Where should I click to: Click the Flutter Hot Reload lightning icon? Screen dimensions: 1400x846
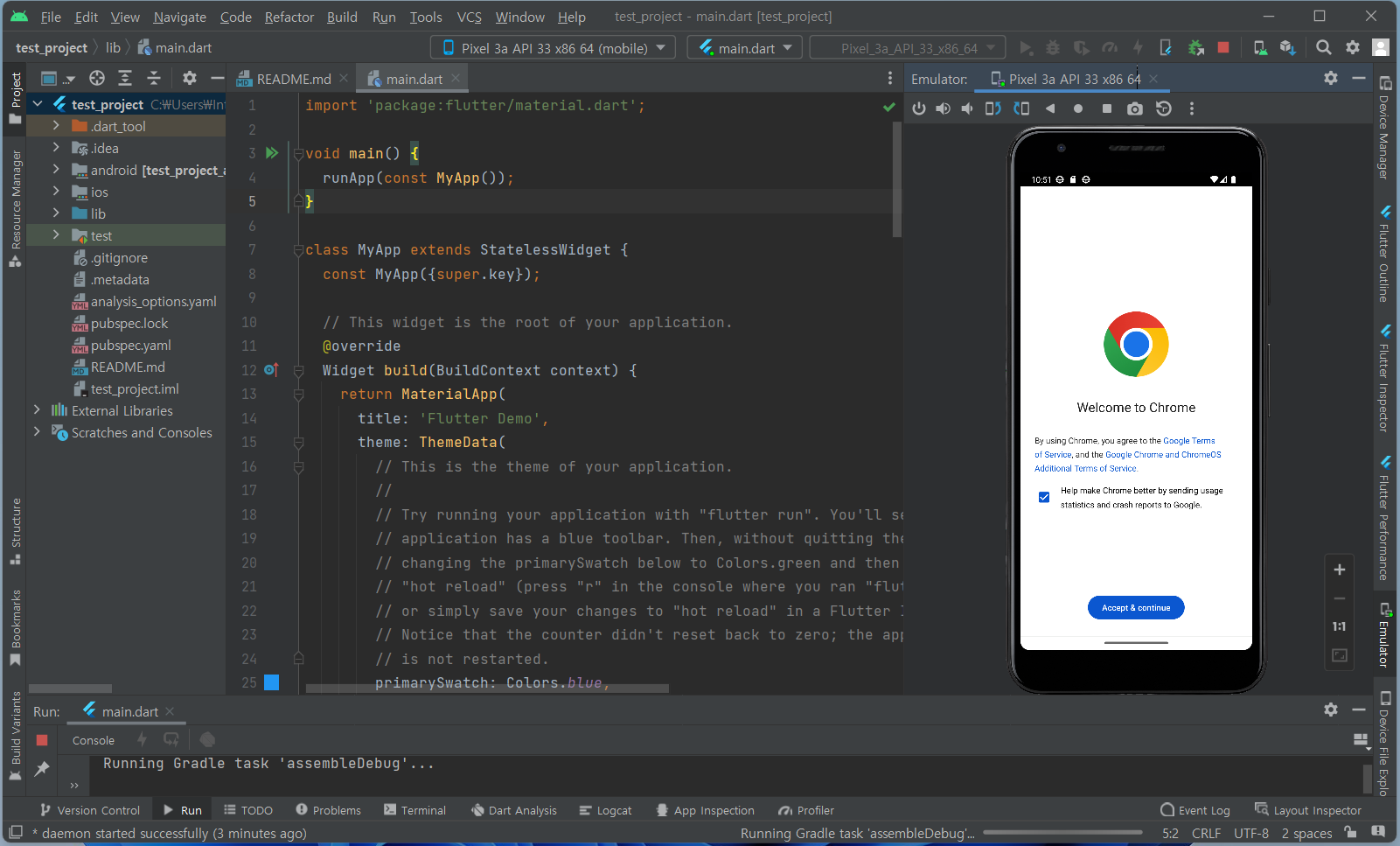tap(1138, 47)
